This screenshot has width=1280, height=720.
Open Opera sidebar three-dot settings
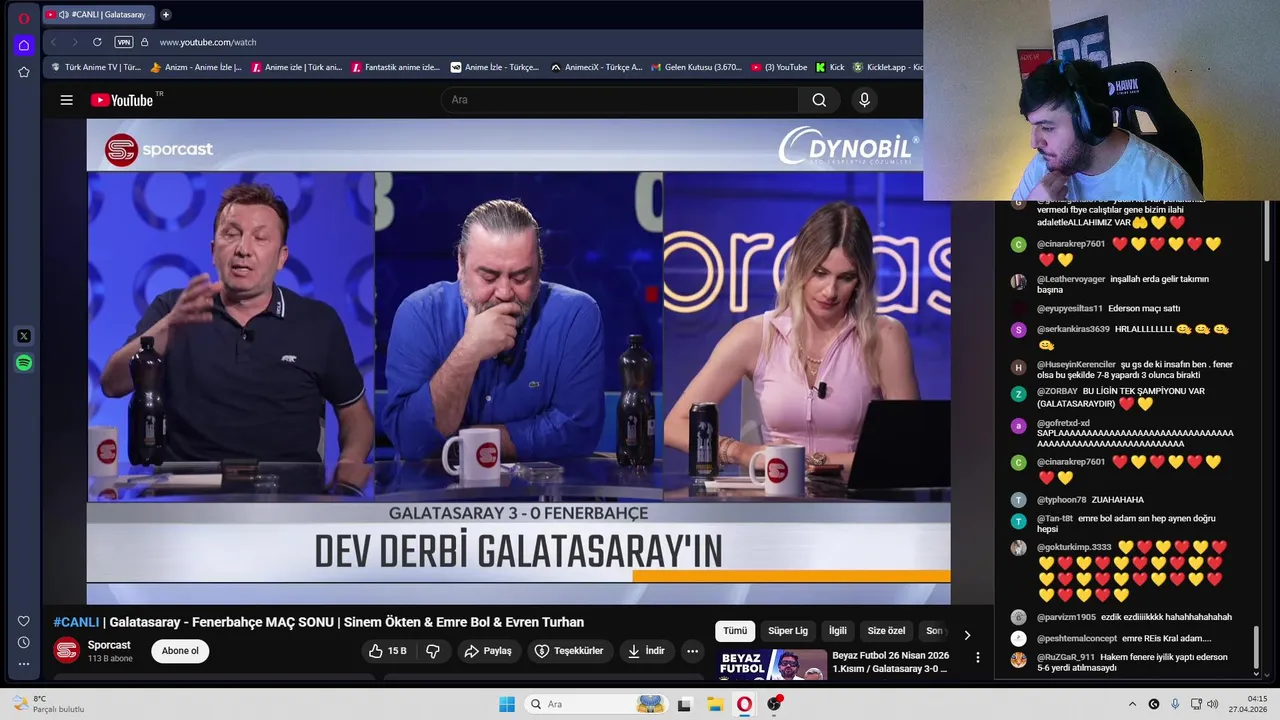coord(24,663)
